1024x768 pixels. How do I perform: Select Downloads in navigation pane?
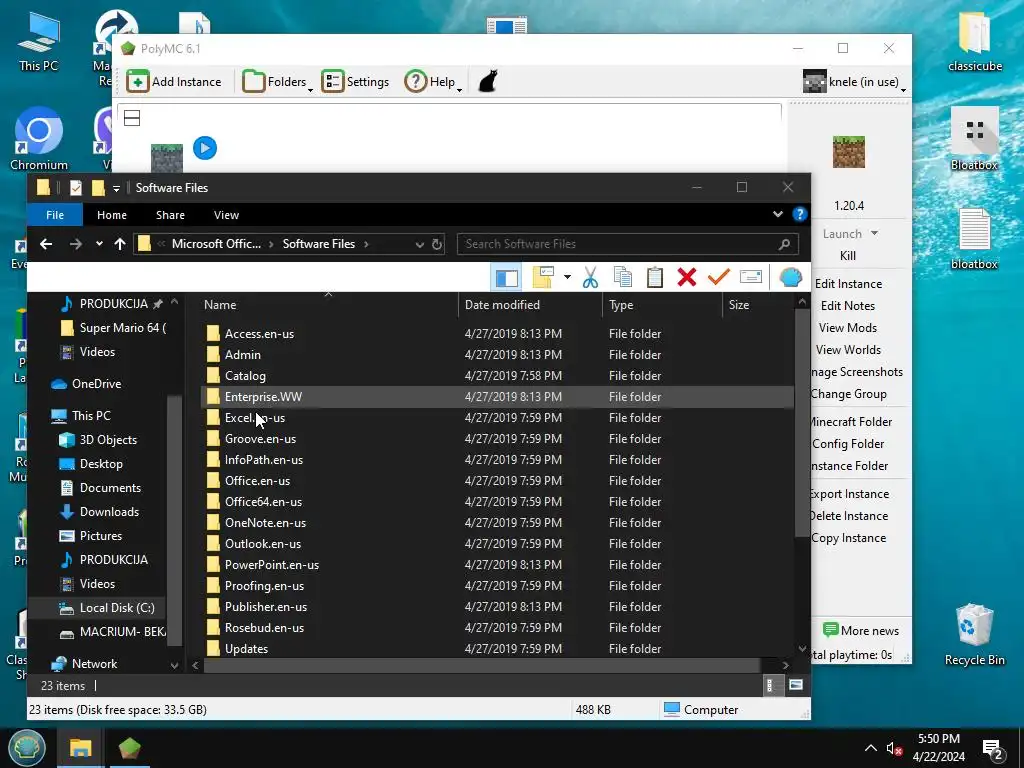pos(109,512)
